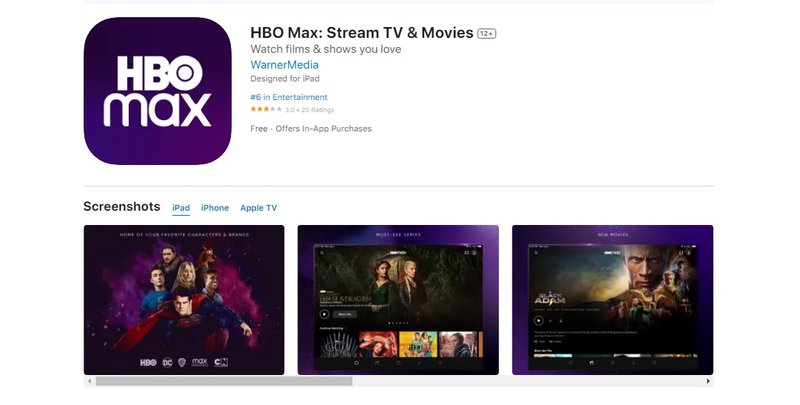
Task: Open the Must-See Series screenshot thumbnail
Action: (x=398, y=300)
